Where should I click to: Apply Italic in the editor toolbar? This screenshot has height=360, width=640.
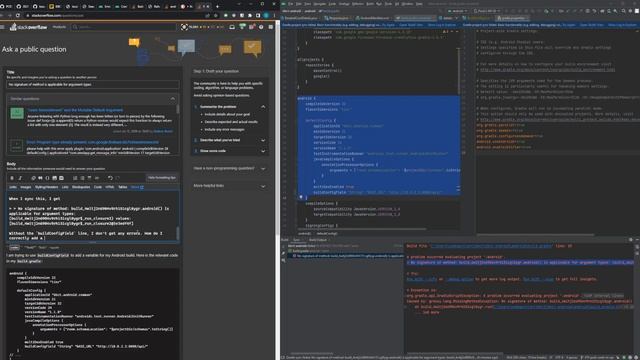[20, 178]
